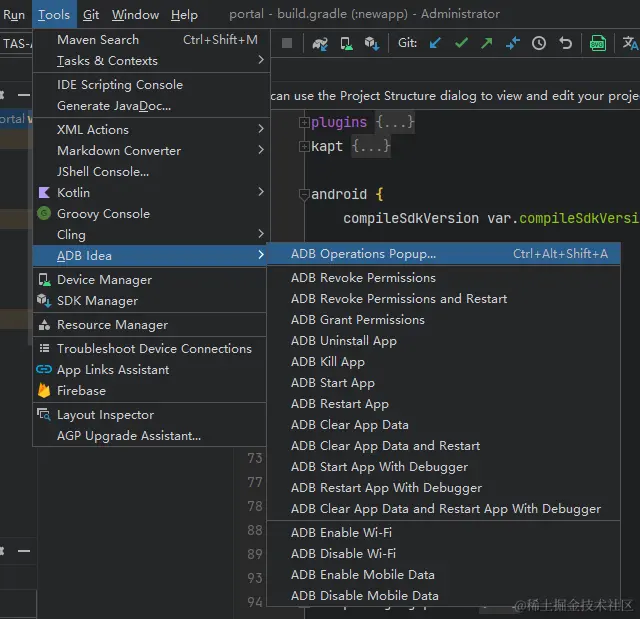Click the Tools menu bar item
Viewport: 640px width, 619px height.
(x=54, y=15)
